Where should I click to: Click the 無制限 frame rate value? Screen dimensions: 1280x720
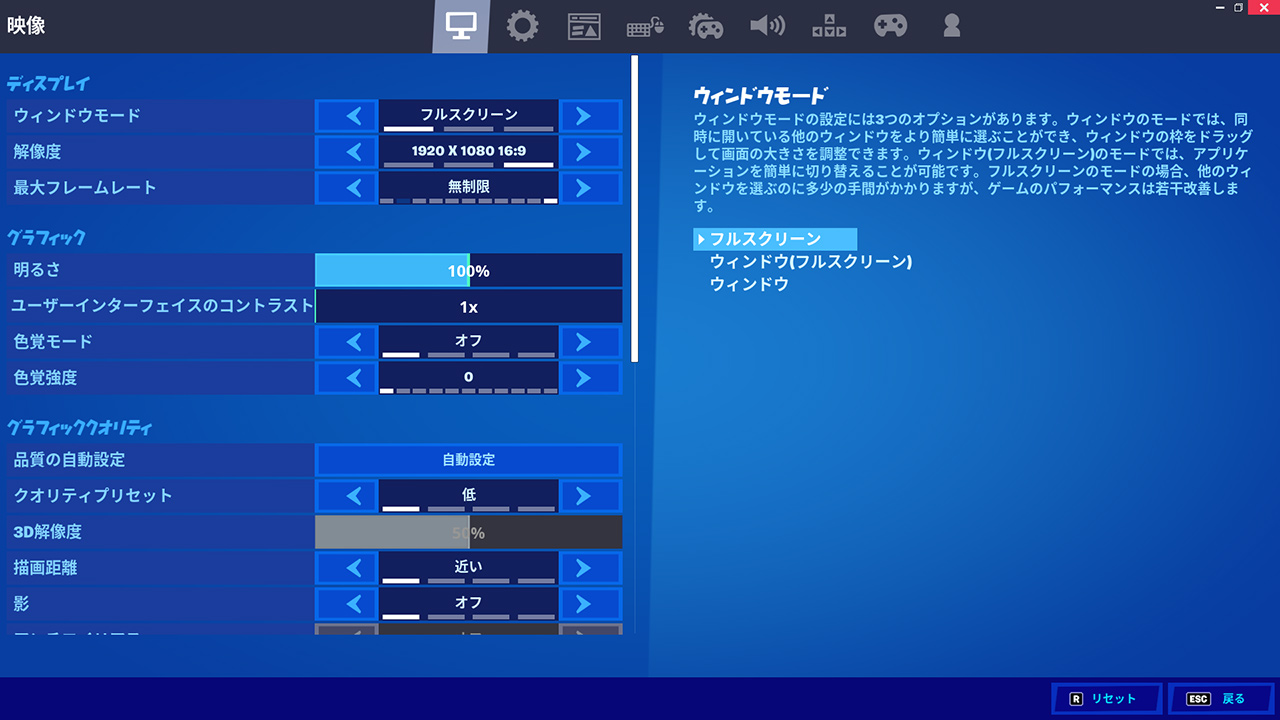click(469, 186)
